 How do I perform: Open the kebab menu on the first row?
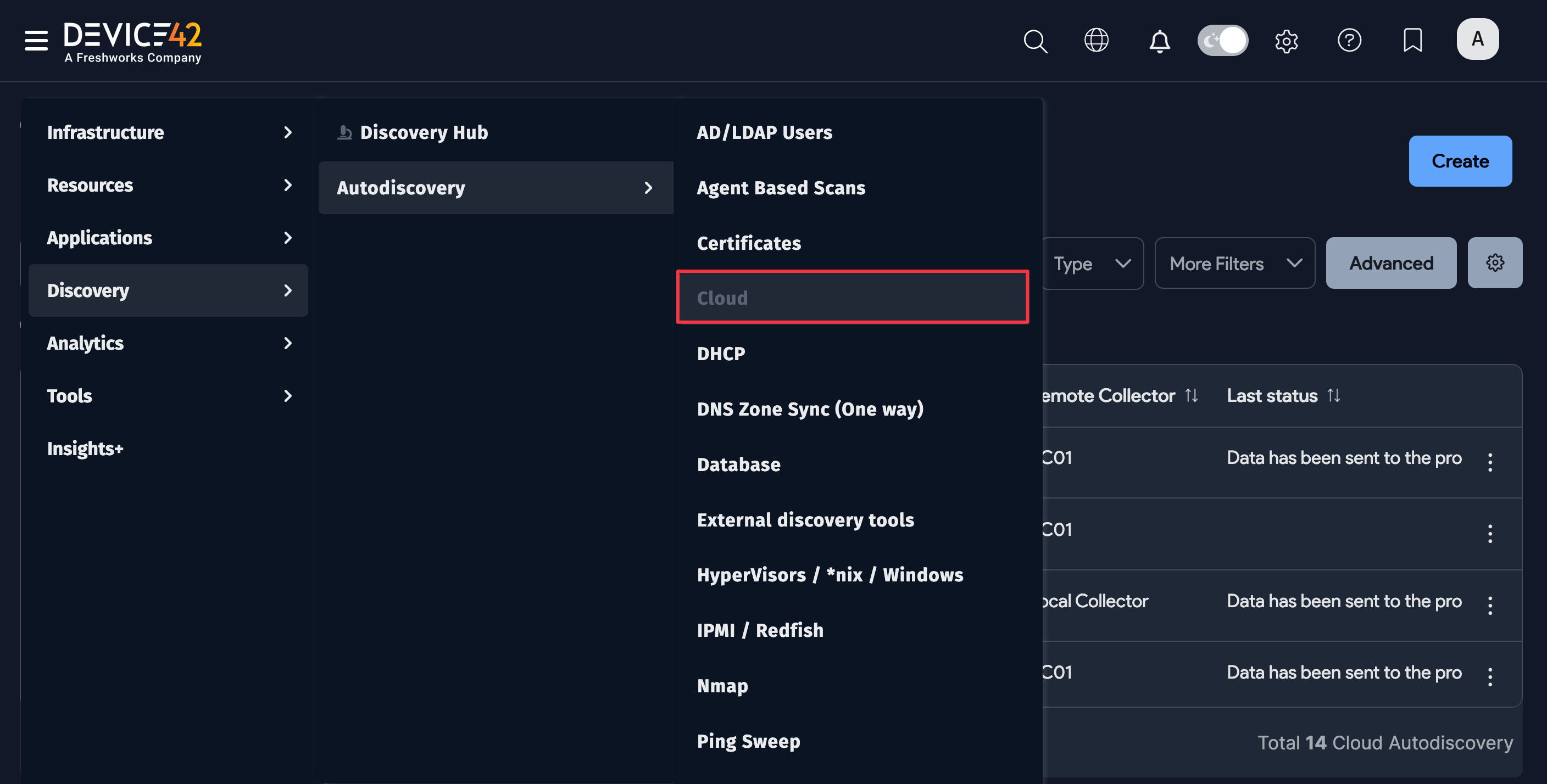1491,462
